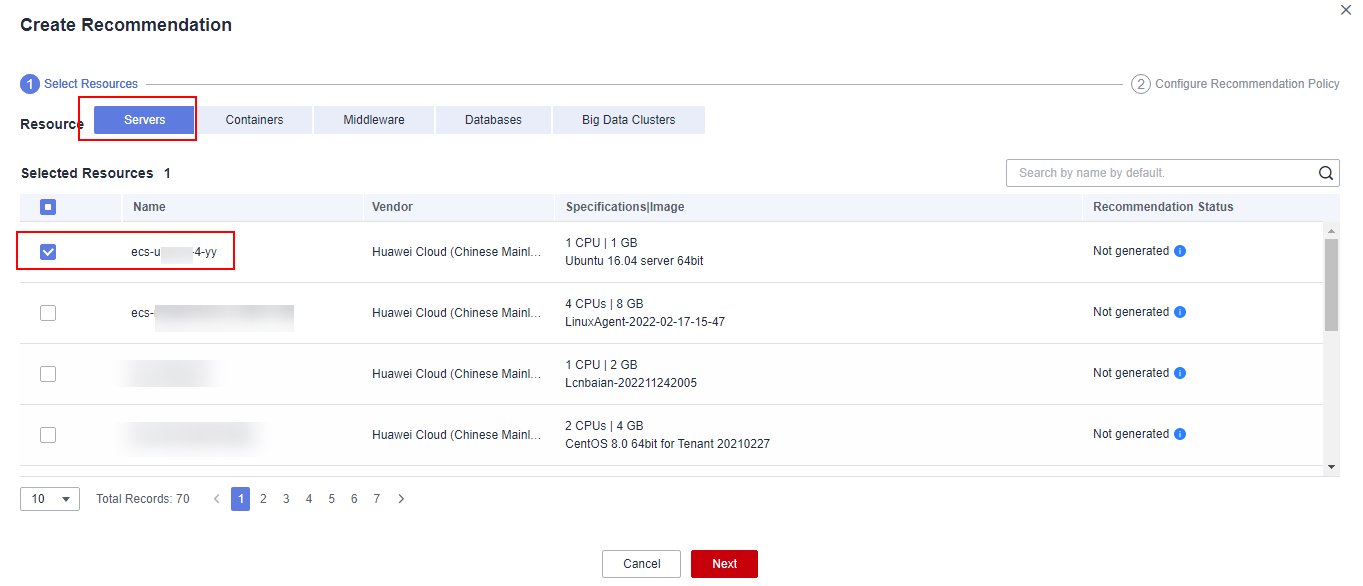Uncheck the ecs-u 4-yy server checkbox
Screen dimensions: 1363x586
[x=48, y=252]
